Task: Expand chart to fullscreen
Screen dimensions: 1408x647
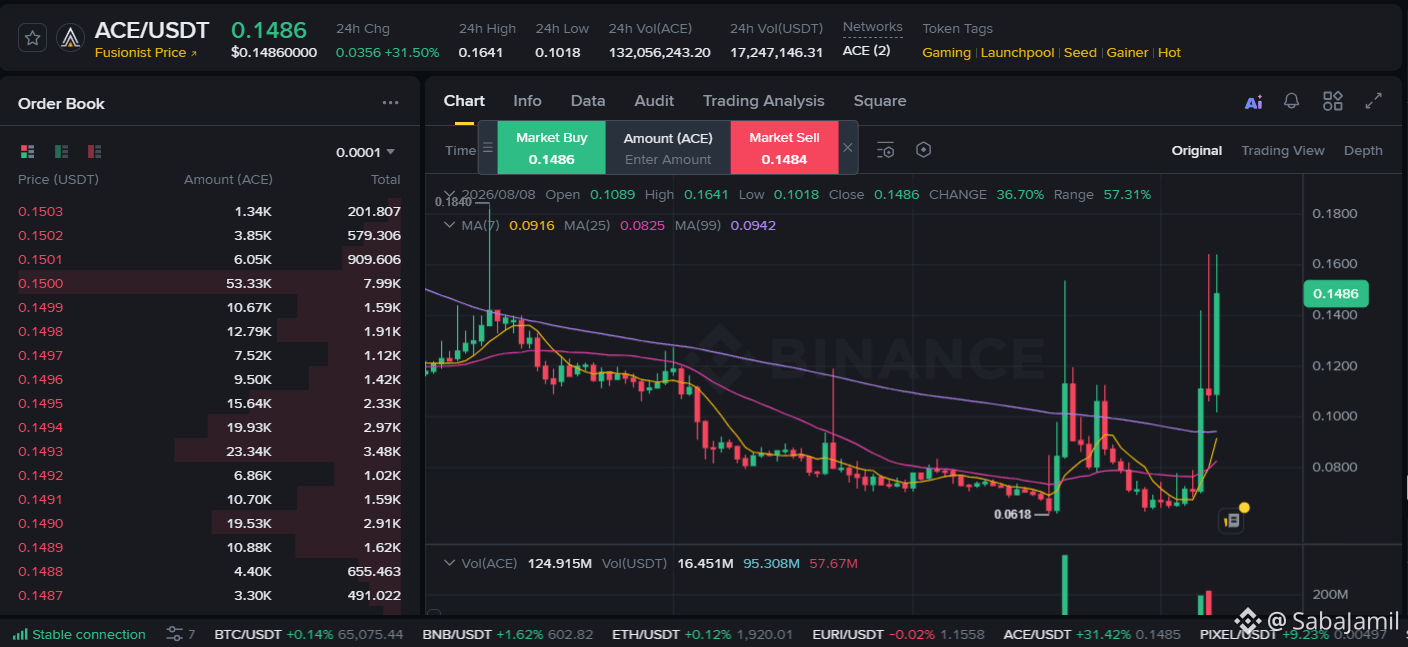Action: 1374,101
